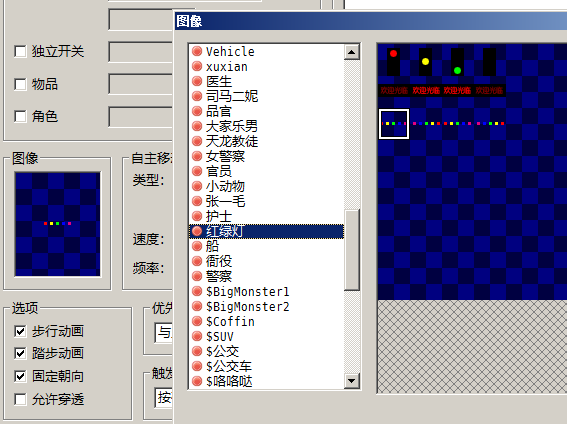The image size is (567, 424).
Task: Enable the 允许穿透 option
Action: tap(20, 399)
